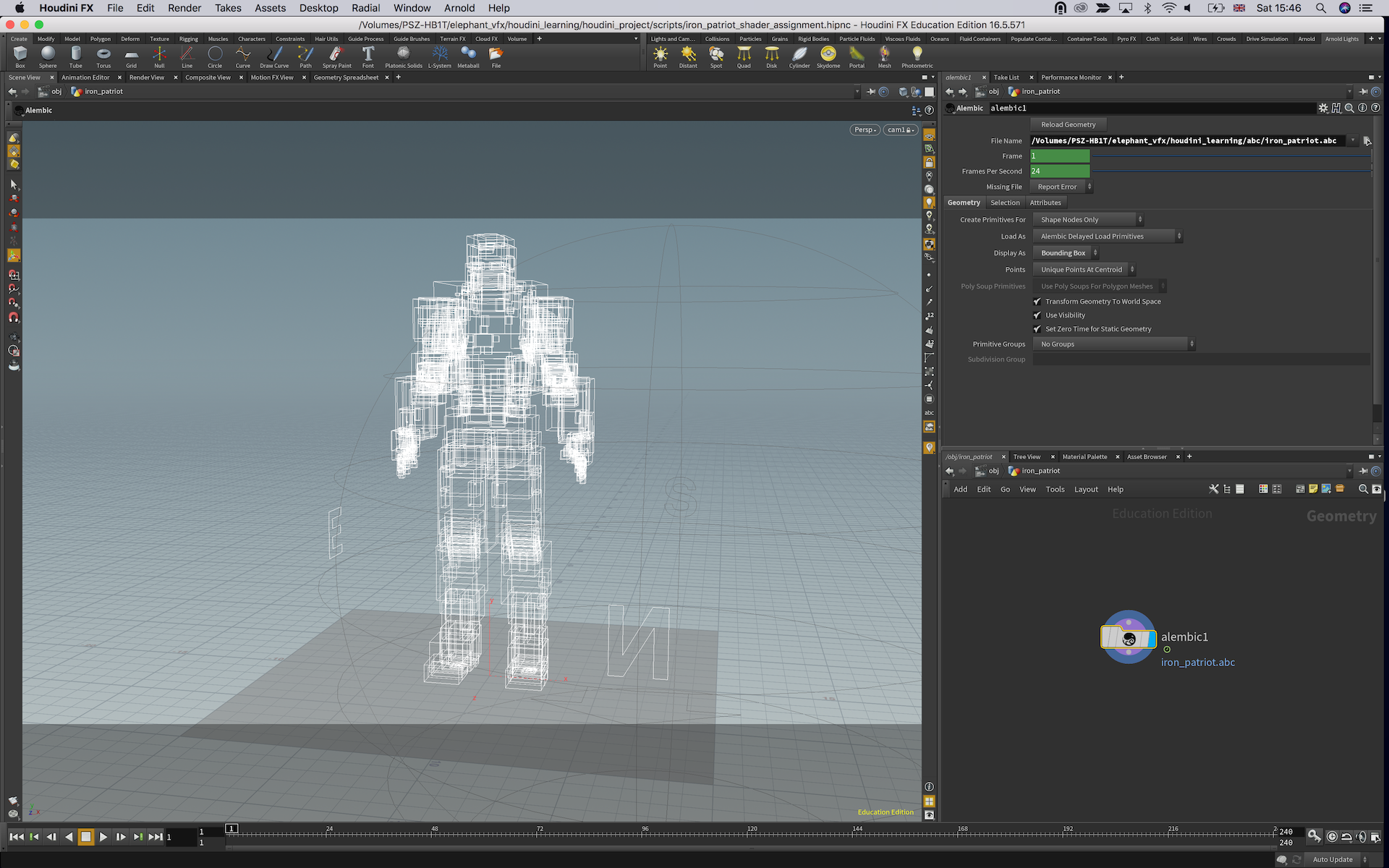Create a Sphere from the shelf
The height and width of the screenshot is (868, 1389).
(x=48, y=56)
